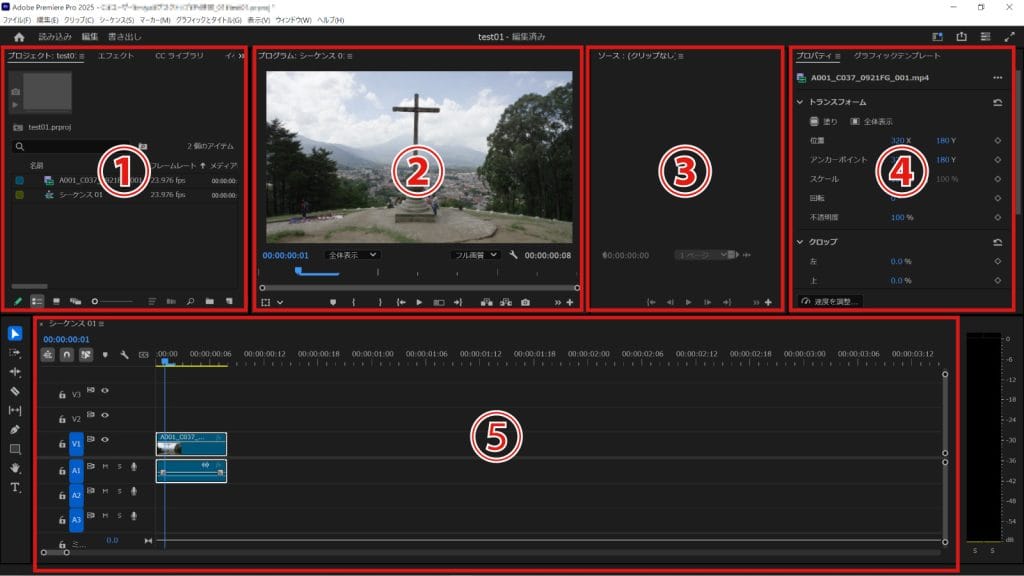Toggle visibility eye for track V2
Screen dimensions: 1024x576
click(105, 415)
